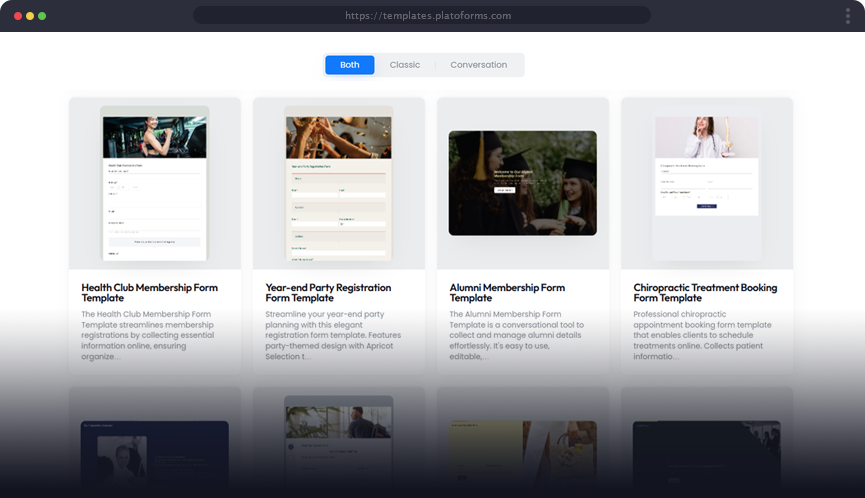This screenshot has height=498, width=865.
Task: Select the Both filter tab
Action: pyautogui.click(x=349, y=65)
